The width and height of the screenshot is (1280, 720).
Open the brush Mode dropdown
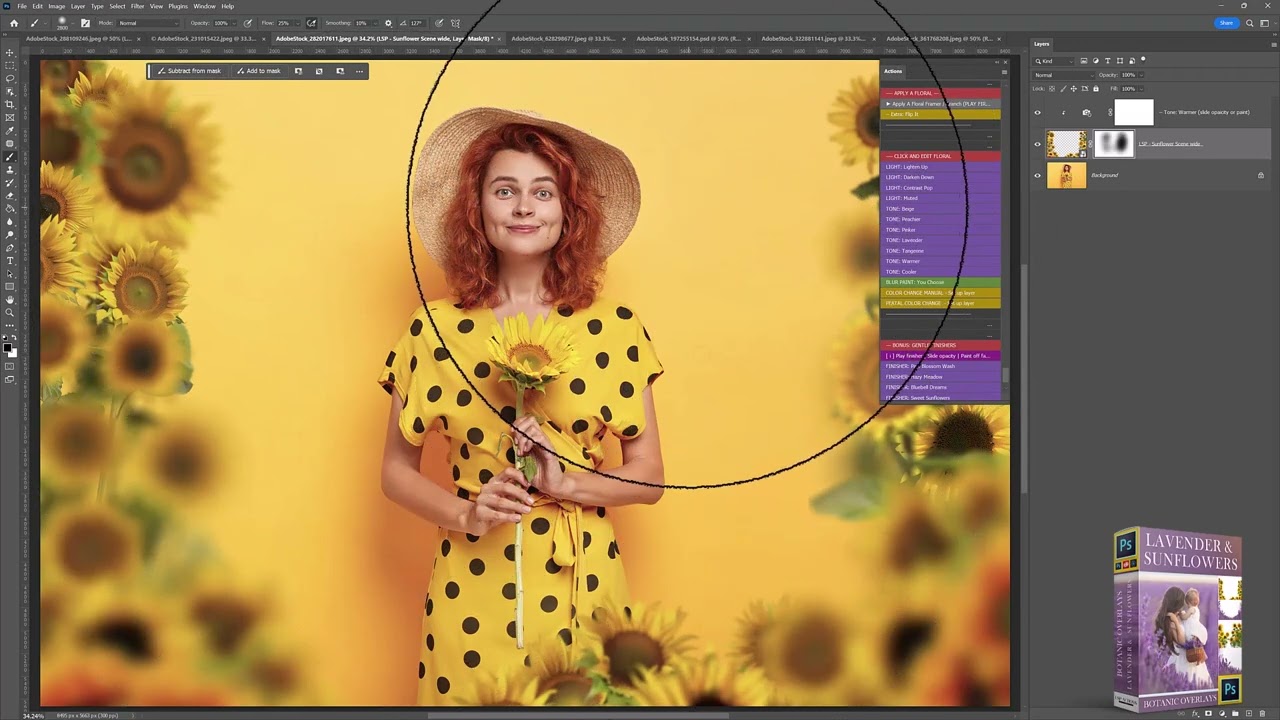click(x=150, y=23)
